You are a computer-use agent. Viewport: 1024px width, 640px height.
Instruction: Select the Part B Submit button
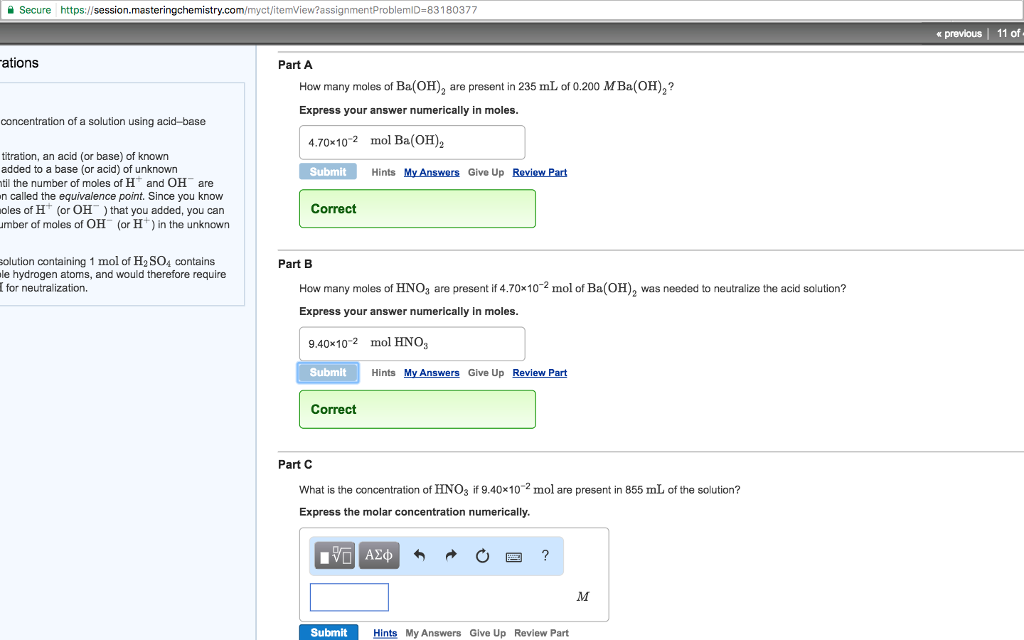pos(327,372)
